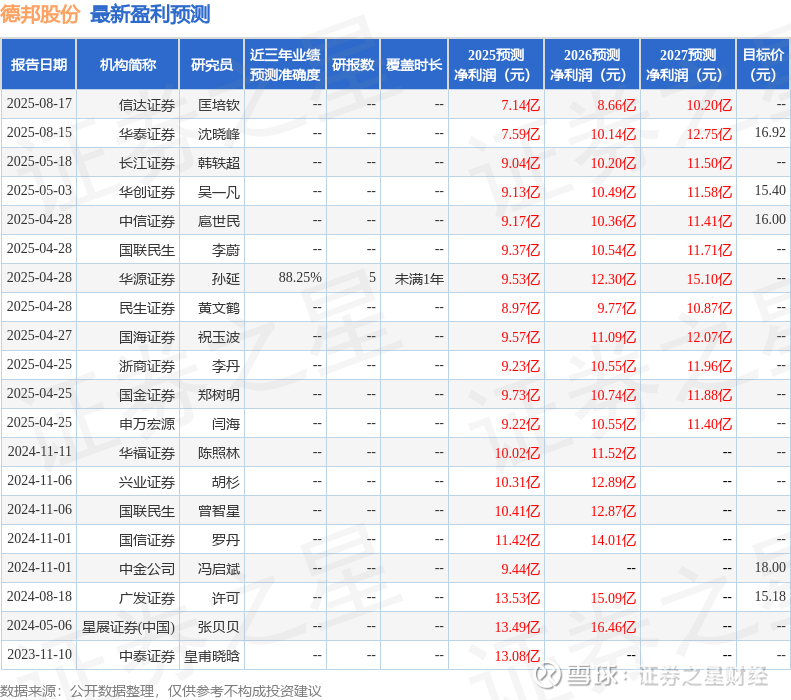Click the 研报数 column header
Image resolution: width=791 pixels, height=700 pixels.
(x=353, y=65)
